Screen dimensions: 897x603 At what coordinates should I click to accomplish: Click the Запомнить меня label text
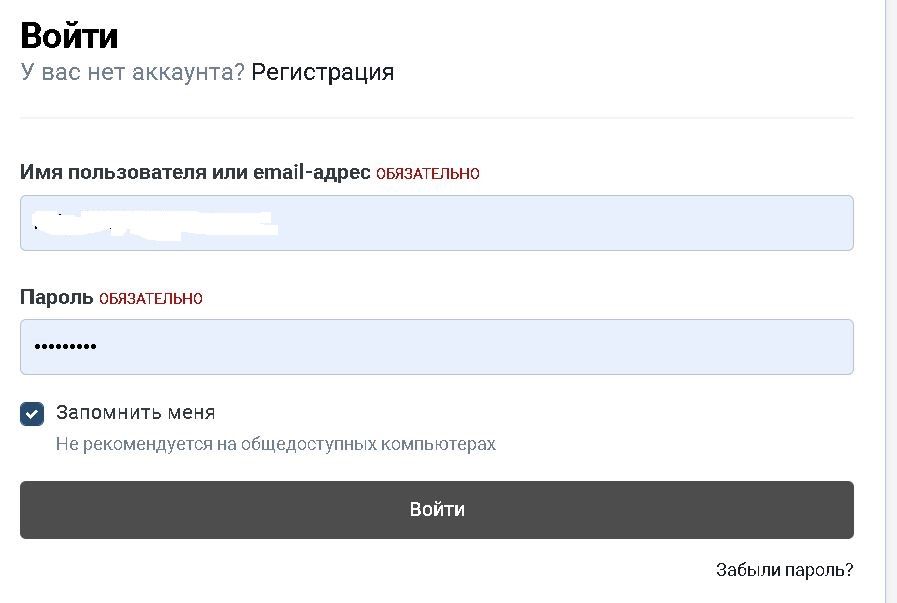tap(135, 412)
